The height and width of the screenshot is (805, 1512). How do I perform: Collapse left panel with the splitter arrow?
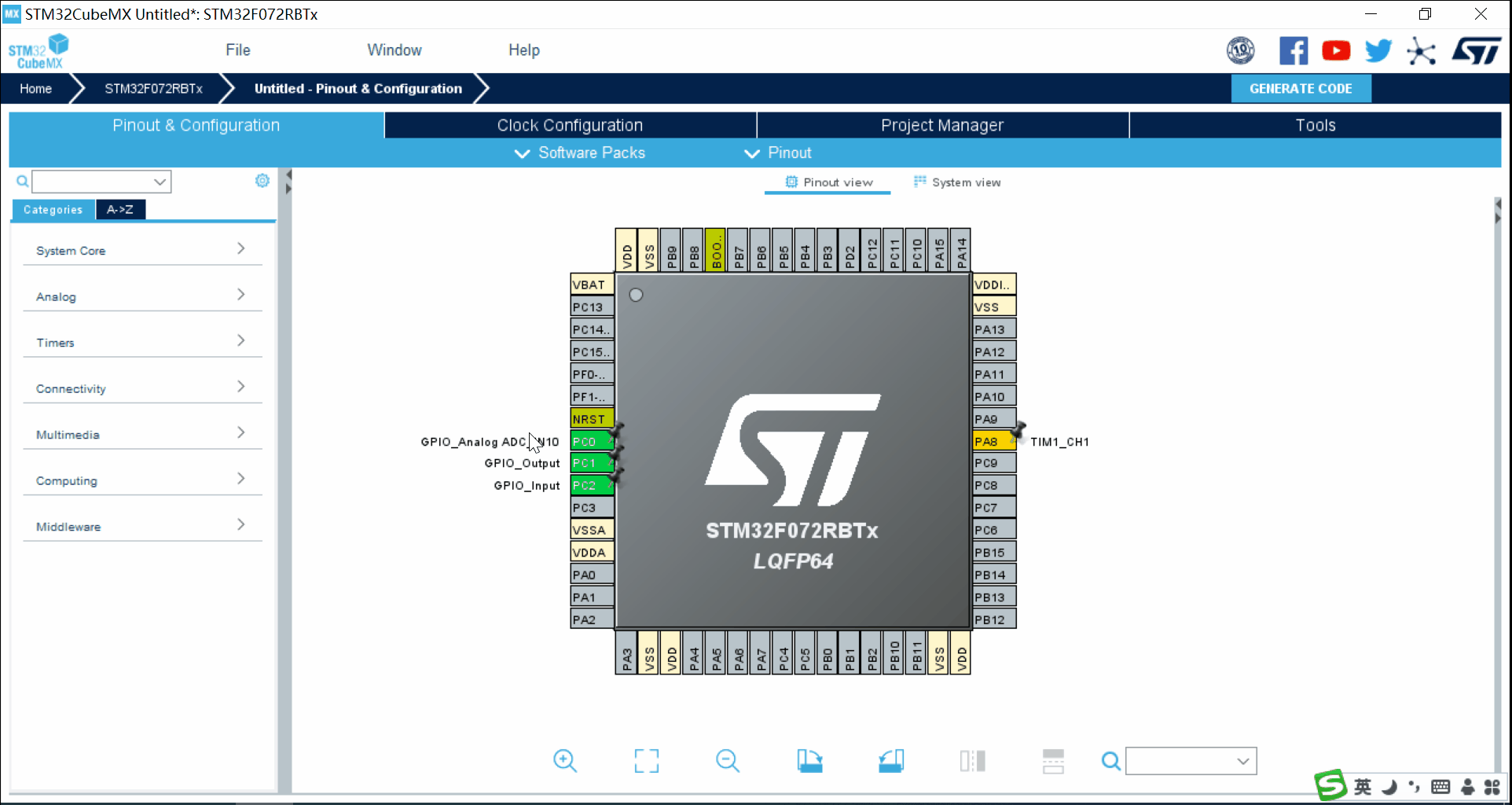click(x=288, y=175)
